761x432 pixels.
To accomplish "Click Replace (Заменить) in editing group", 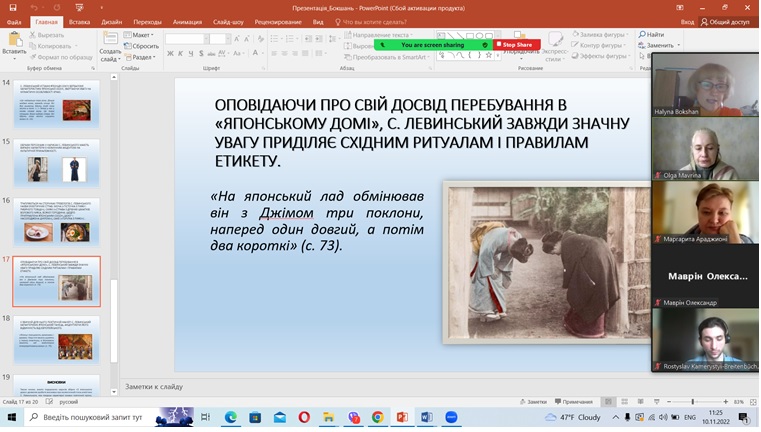I will coord(659,45).
